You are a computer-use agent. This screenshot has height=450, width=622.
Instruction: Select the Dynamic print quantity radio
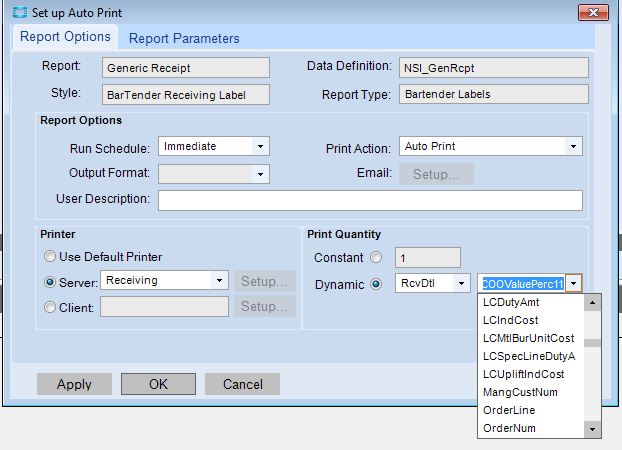pyautogui.click(x=376, y=284)
